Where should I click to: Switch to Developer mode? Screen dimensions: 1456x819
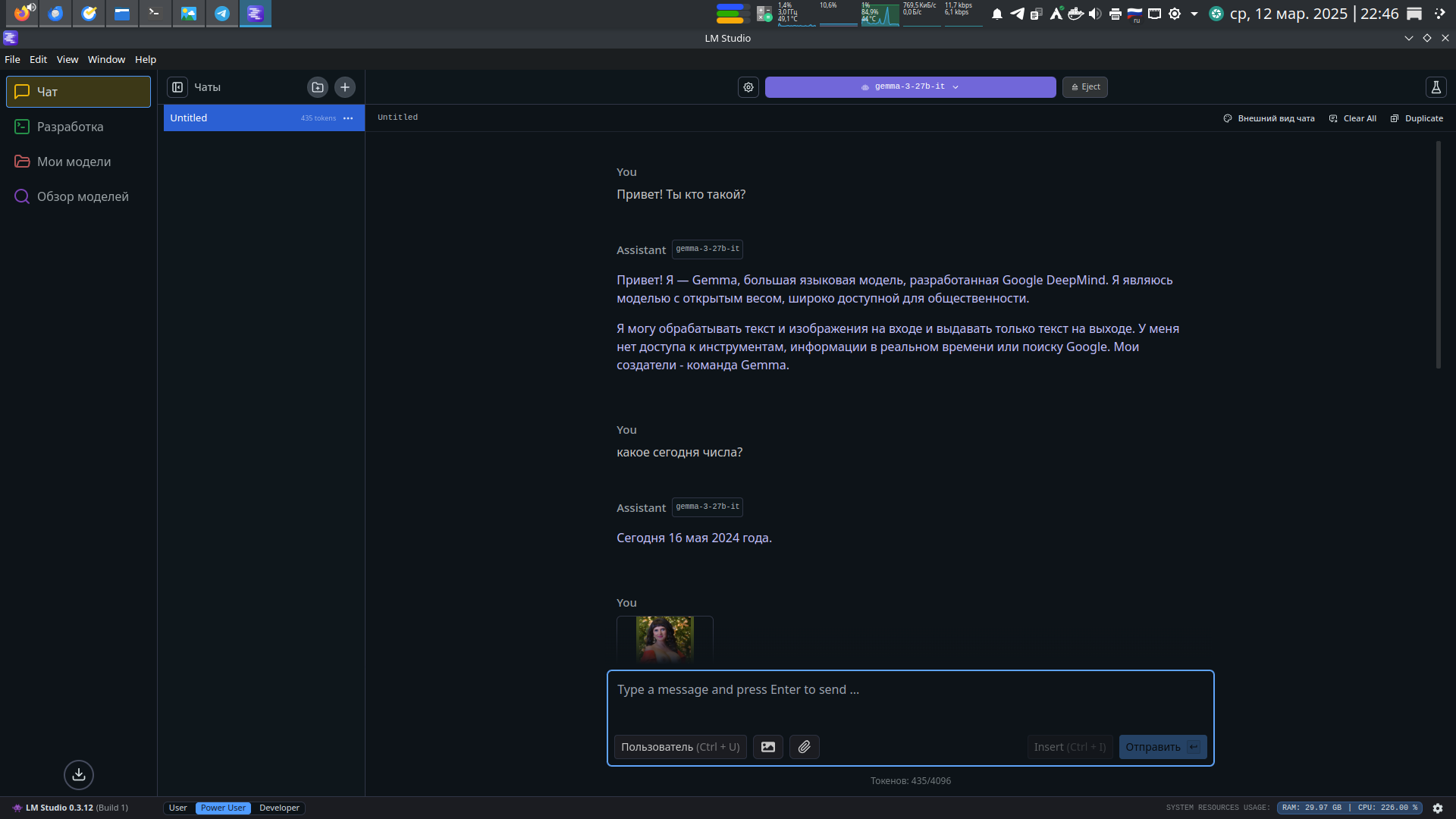click(x=279, y=808)
